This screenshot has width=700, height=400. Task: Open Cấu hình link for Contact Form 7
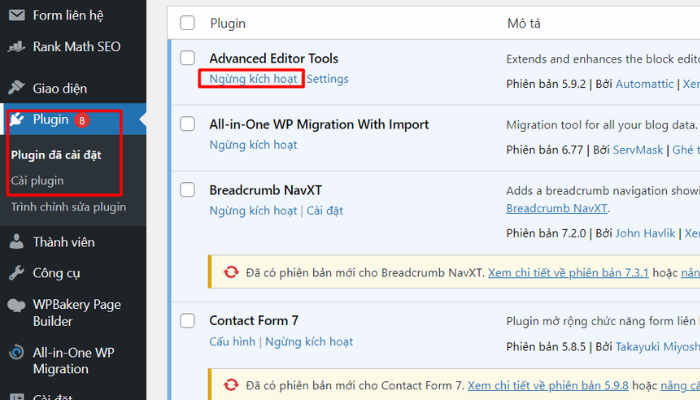(x=233, y=342)
